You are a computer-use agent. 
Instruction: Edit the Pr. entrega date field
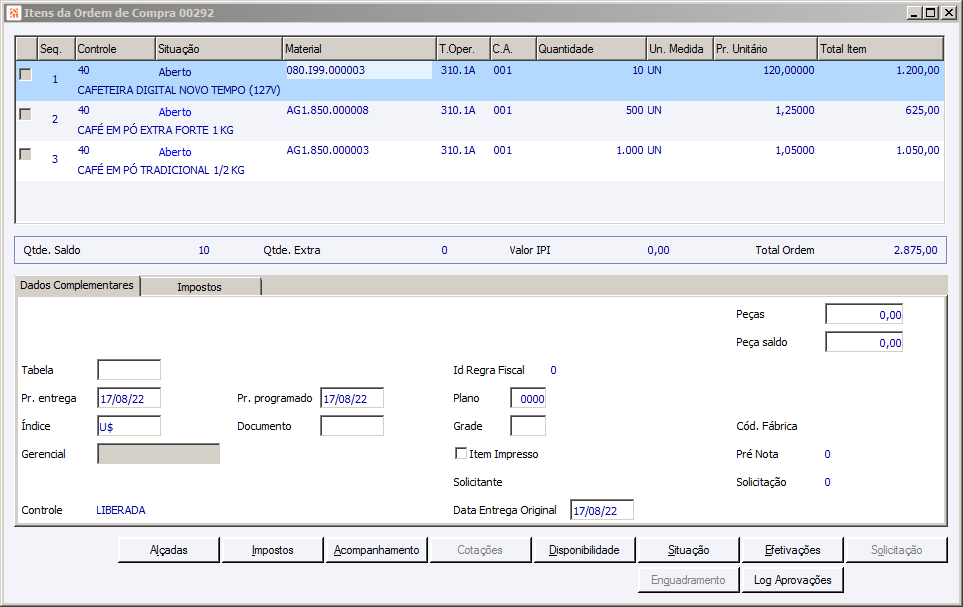tap(128, 398)
